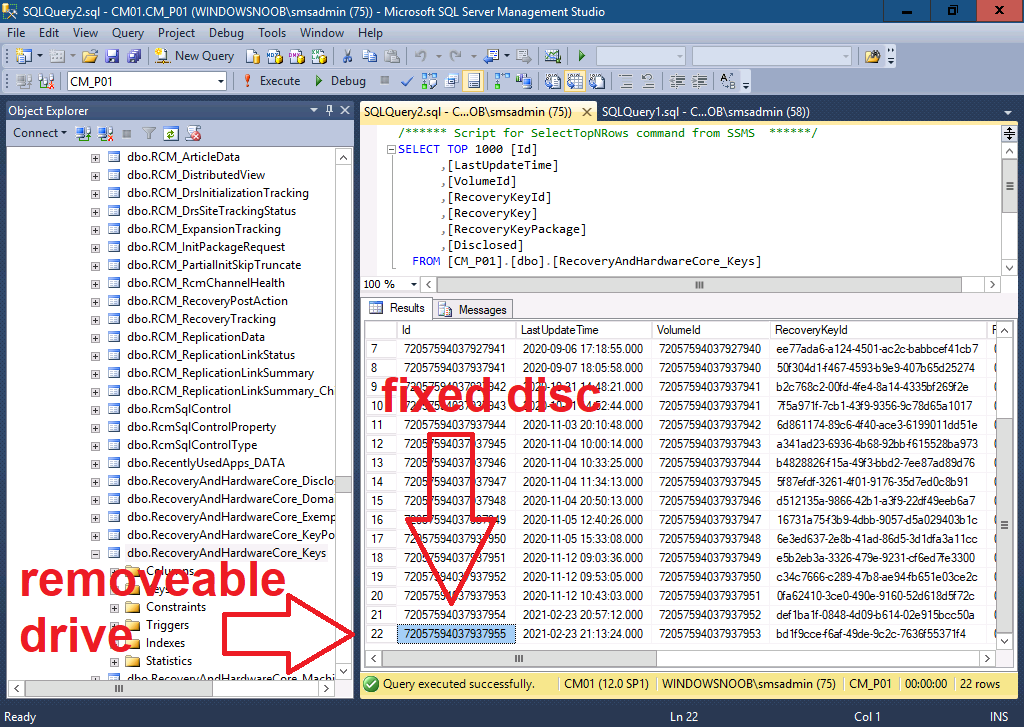Image resolution: width=1024 pixels, height=727 pixels.
Task: Switch to the Messages tab
Action: 473,310
